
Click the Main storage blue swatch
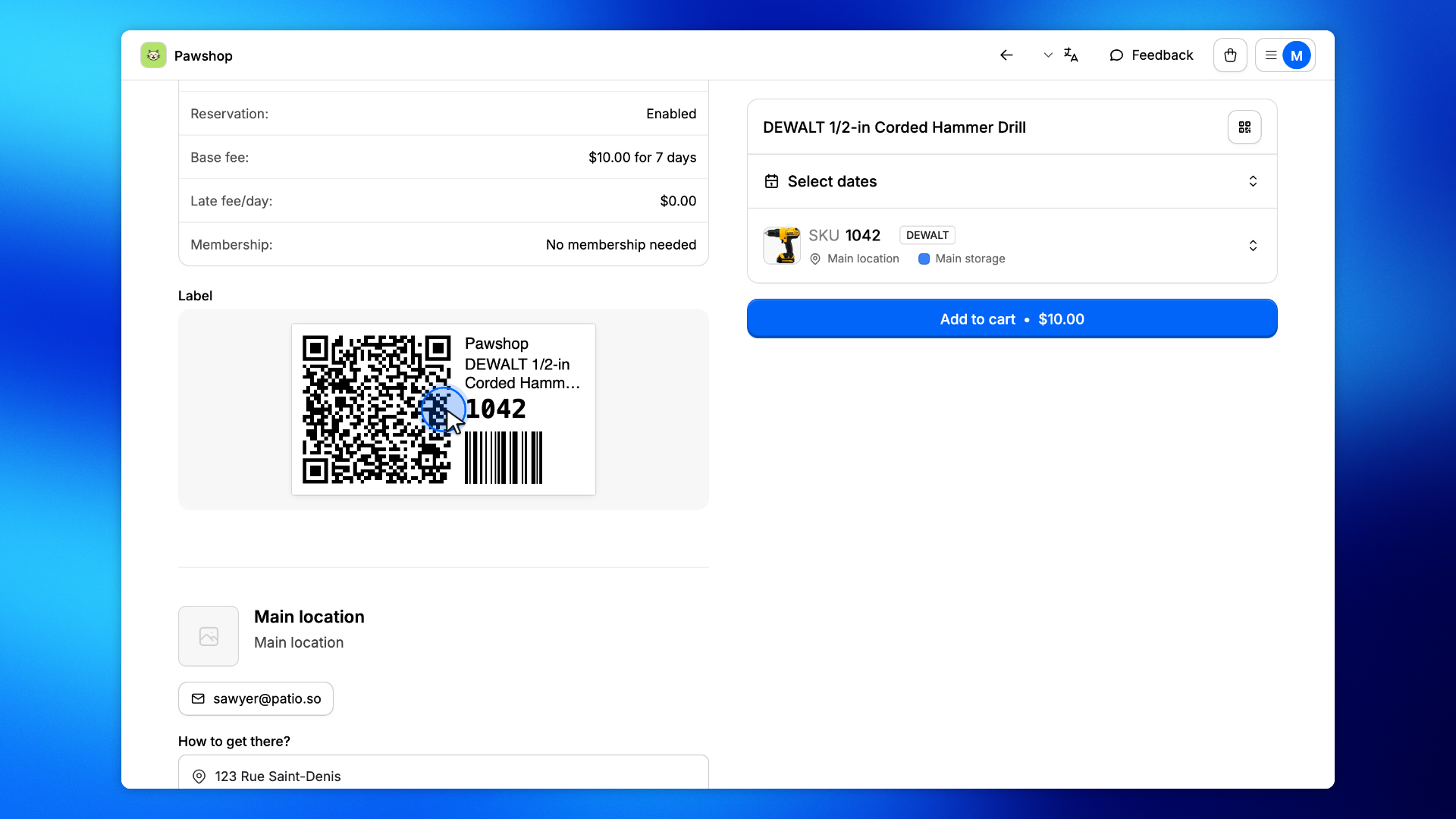[x=924, y=259]
